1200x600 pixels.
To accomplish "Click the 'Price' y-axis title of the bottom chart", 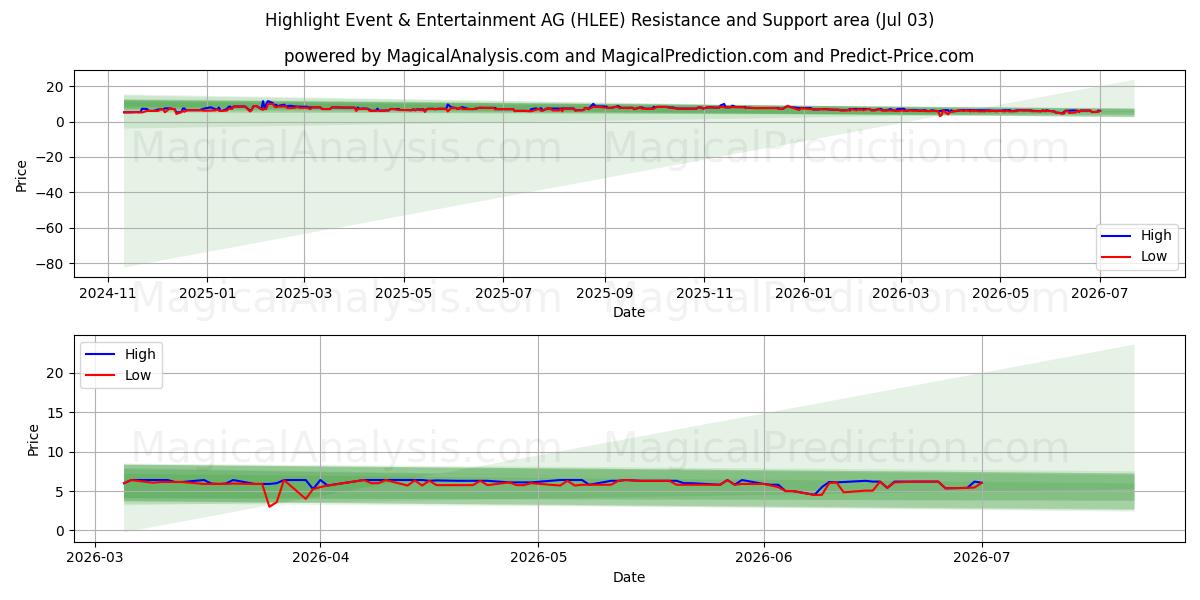I will (x=34, y=440).
